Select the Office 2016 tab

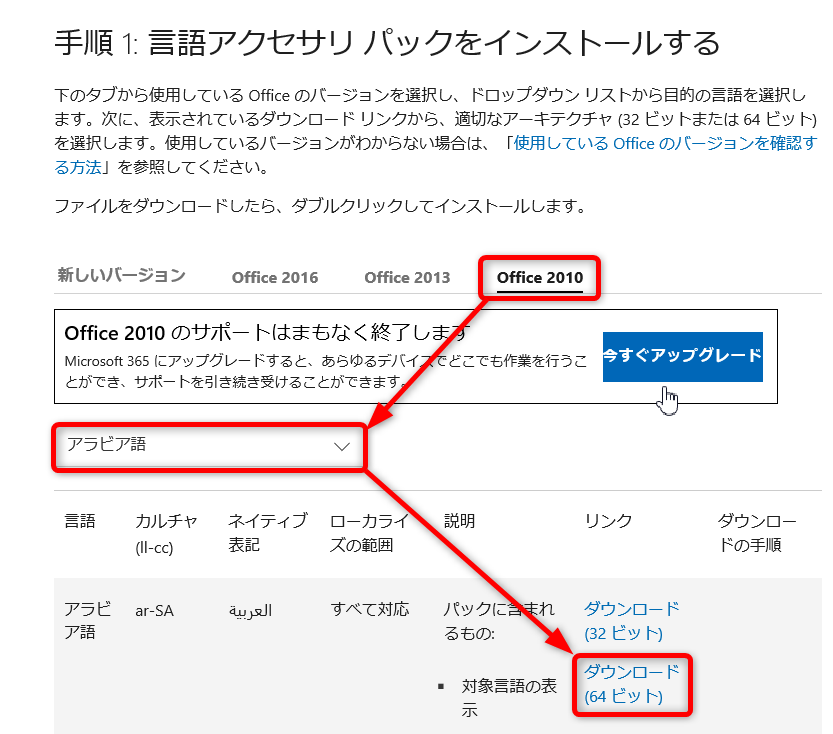click(x=275, y=278)
